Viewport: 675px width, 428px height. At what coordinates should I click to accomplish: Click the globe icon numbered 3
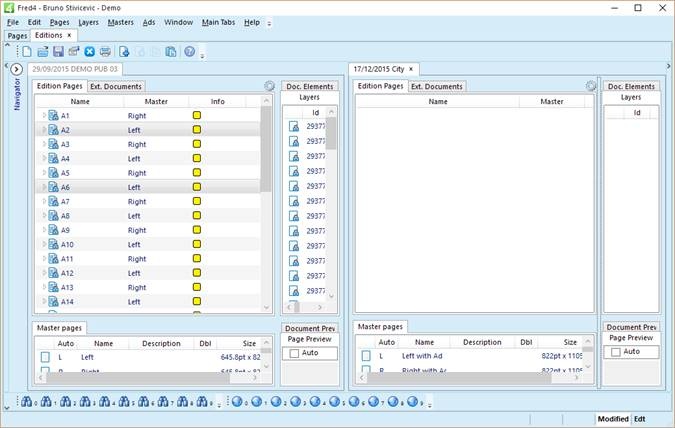click(295, 401)
